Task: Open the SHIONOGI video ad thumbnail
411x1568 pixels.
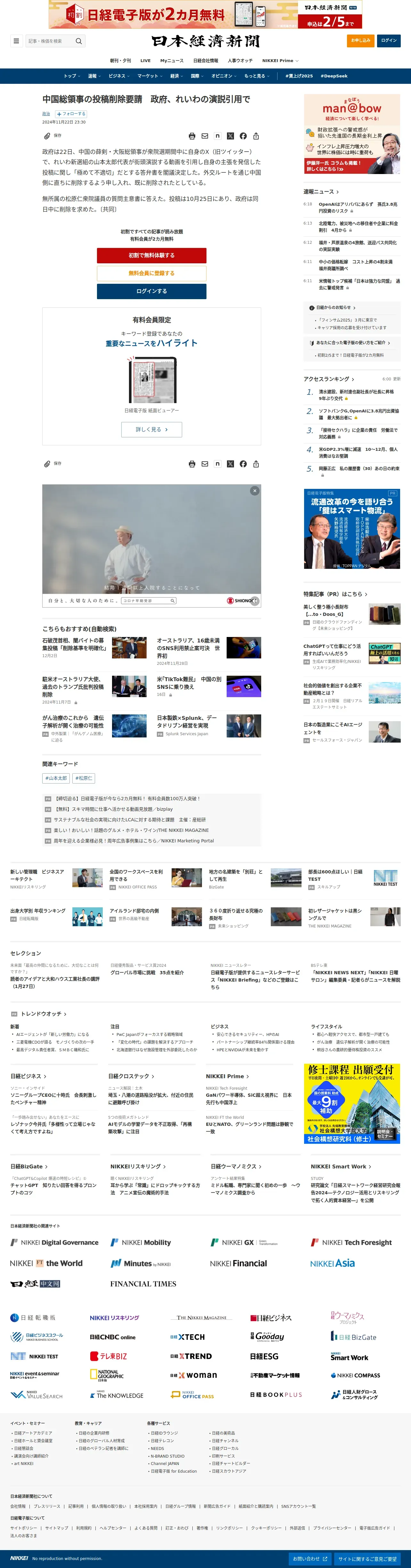Action: [x=152, y=545]
